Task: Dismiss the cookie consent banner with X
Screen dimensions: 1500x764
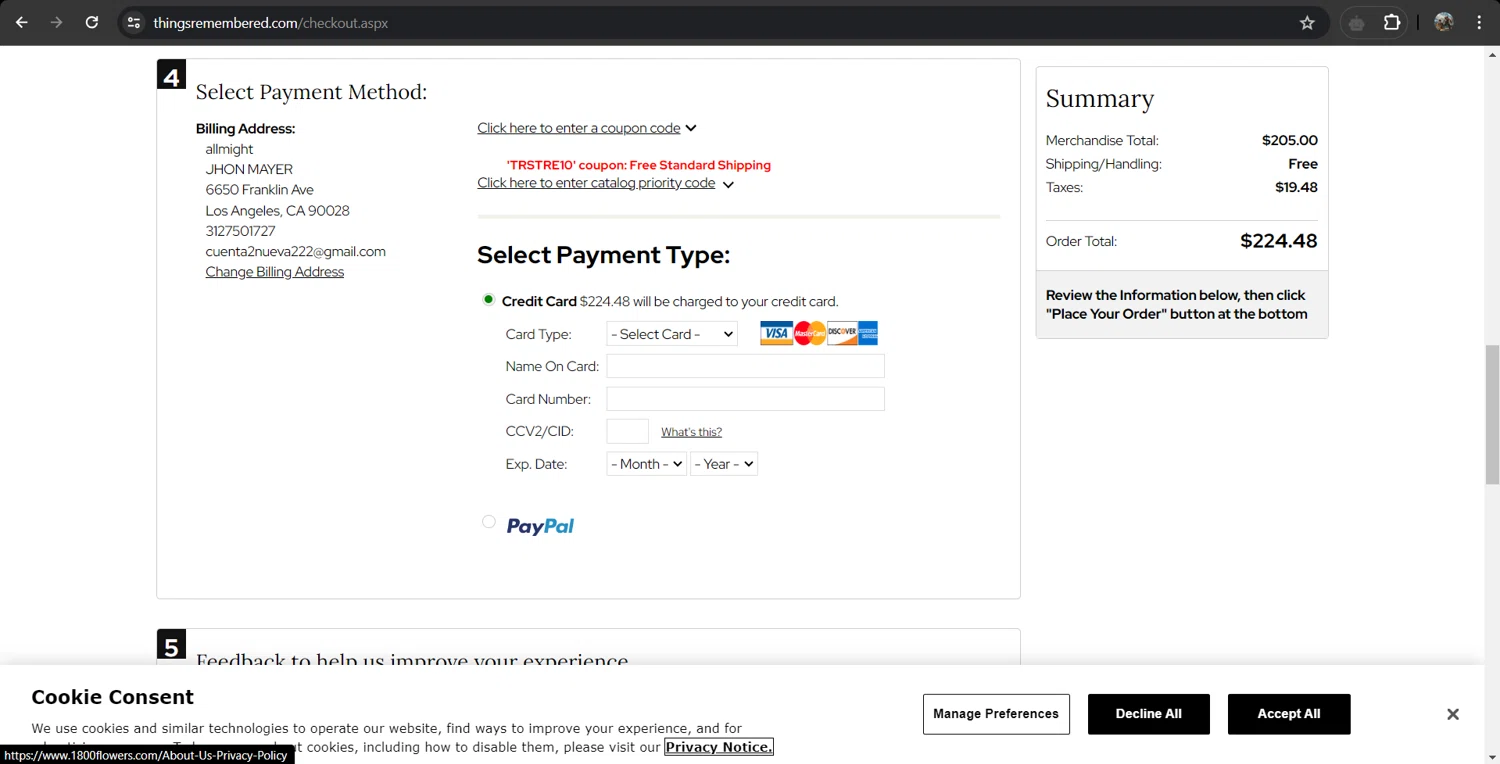Action: [1452, 714]
